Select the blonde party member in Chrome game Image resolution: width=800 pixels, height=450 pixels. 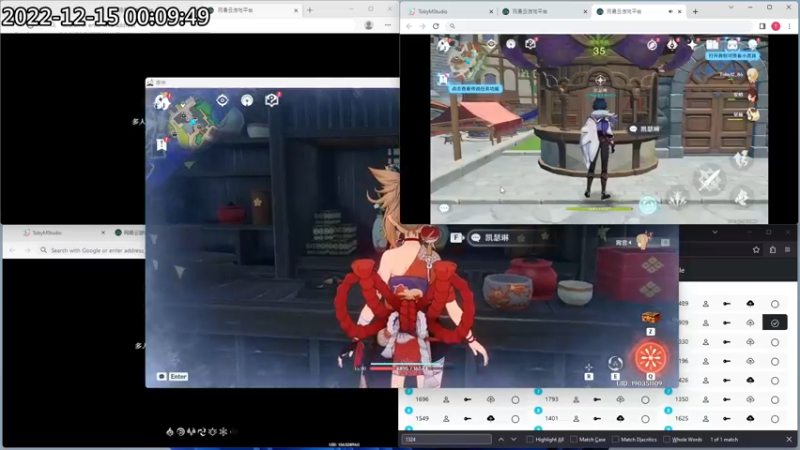752,76
